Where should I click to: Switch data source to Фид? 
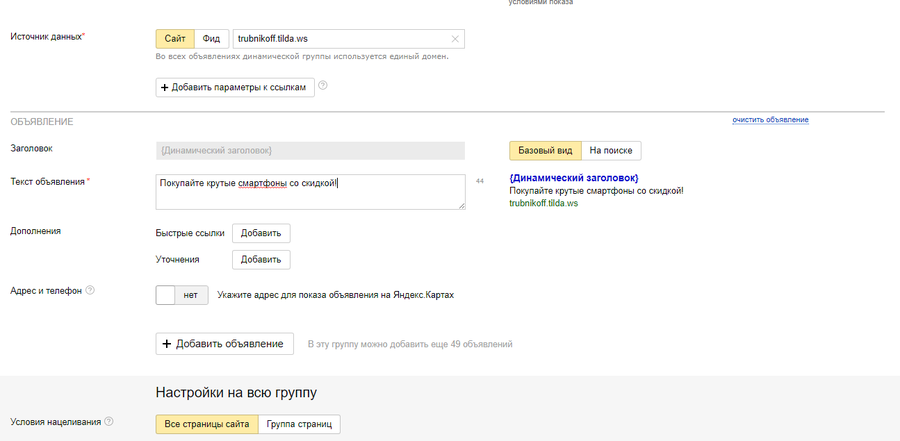point(211,39)
